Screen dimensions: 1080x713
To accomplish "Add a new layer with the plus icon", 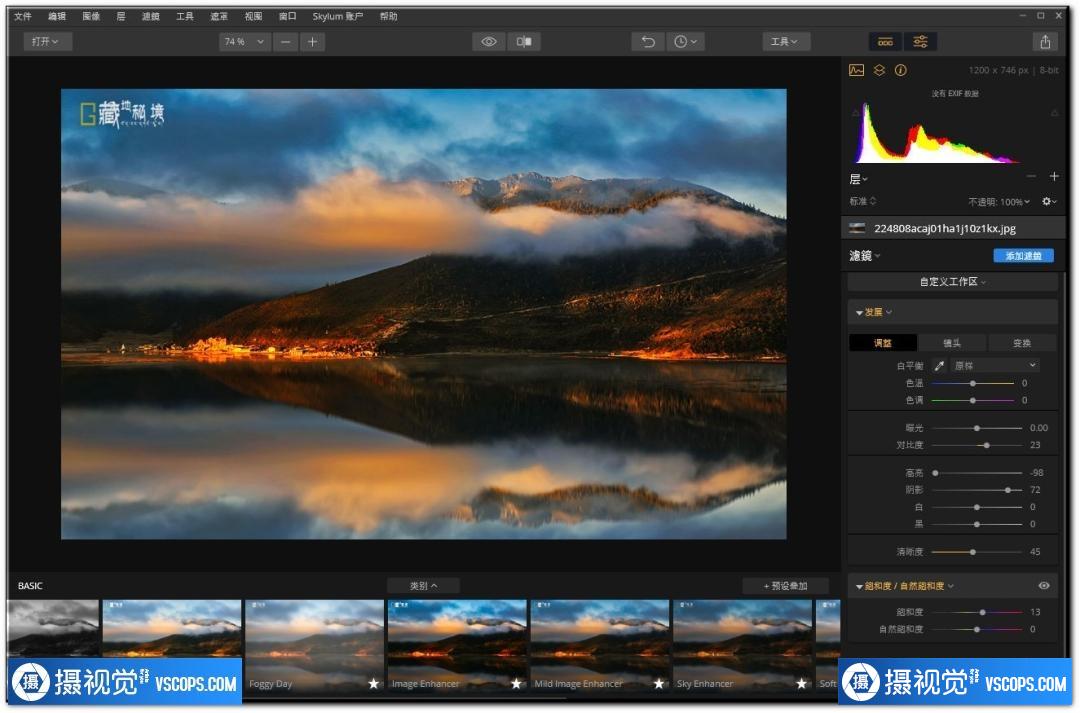I will click(x=1054, y=177).
